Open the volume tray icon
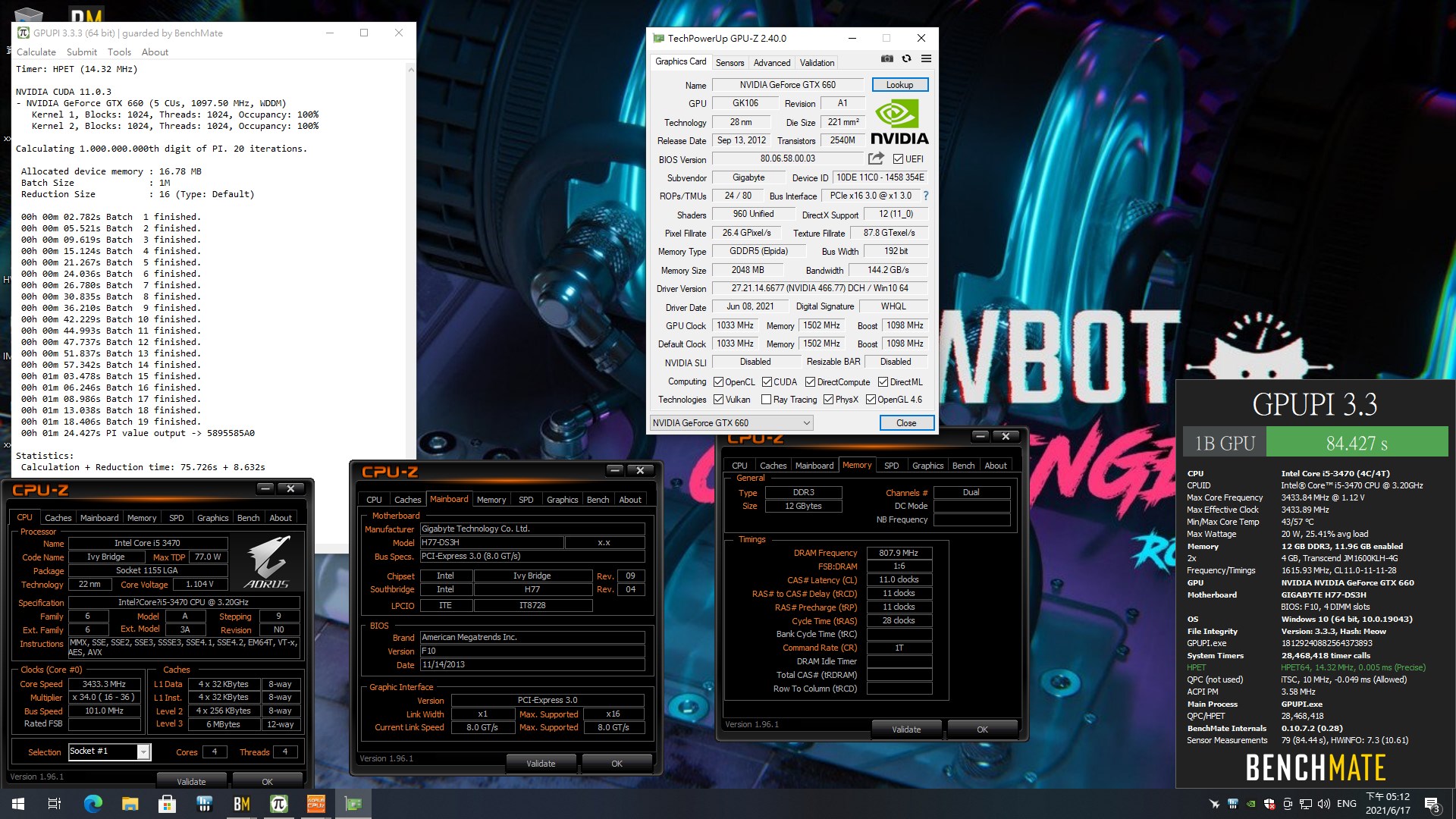1456x819 pixels. click(x=1324, y=804)
